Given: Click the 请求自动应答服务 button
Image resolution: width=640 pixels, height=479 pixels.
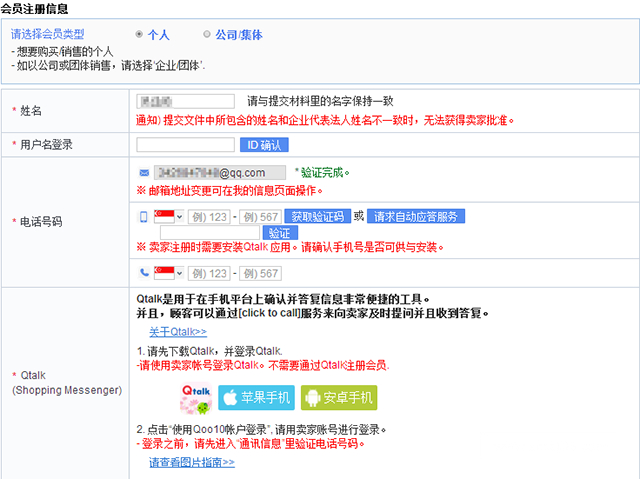Looking at the screenshot, I should [416, 216].
